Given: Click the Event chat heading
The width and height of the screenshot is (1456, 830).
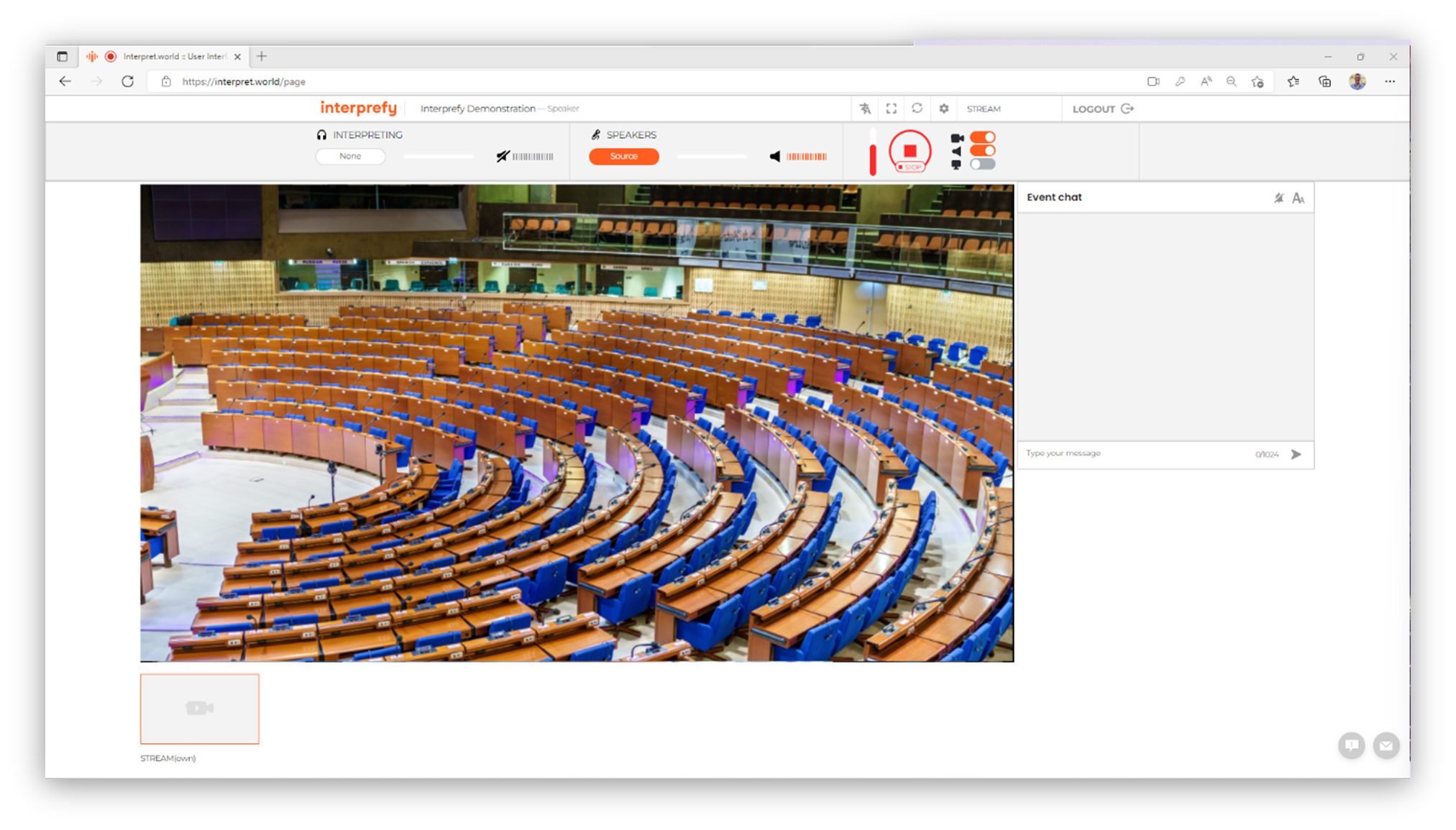Looking at the screenshot, I should pyautogui.click(x=1054, y=197).
